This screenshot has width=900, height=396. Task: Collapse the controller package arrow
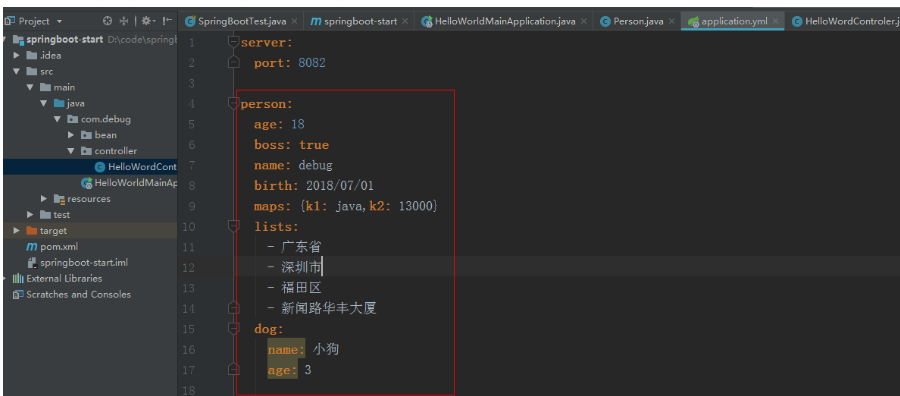(71, 151)
